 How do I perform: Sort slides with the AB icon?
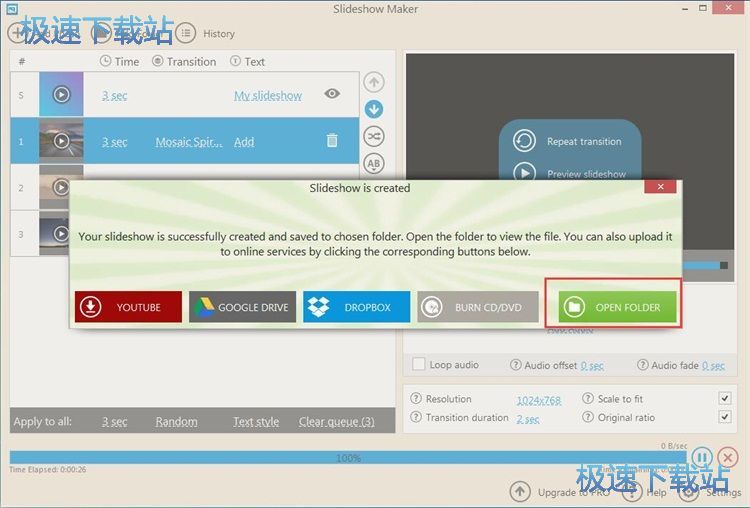[x=374, y=164]
